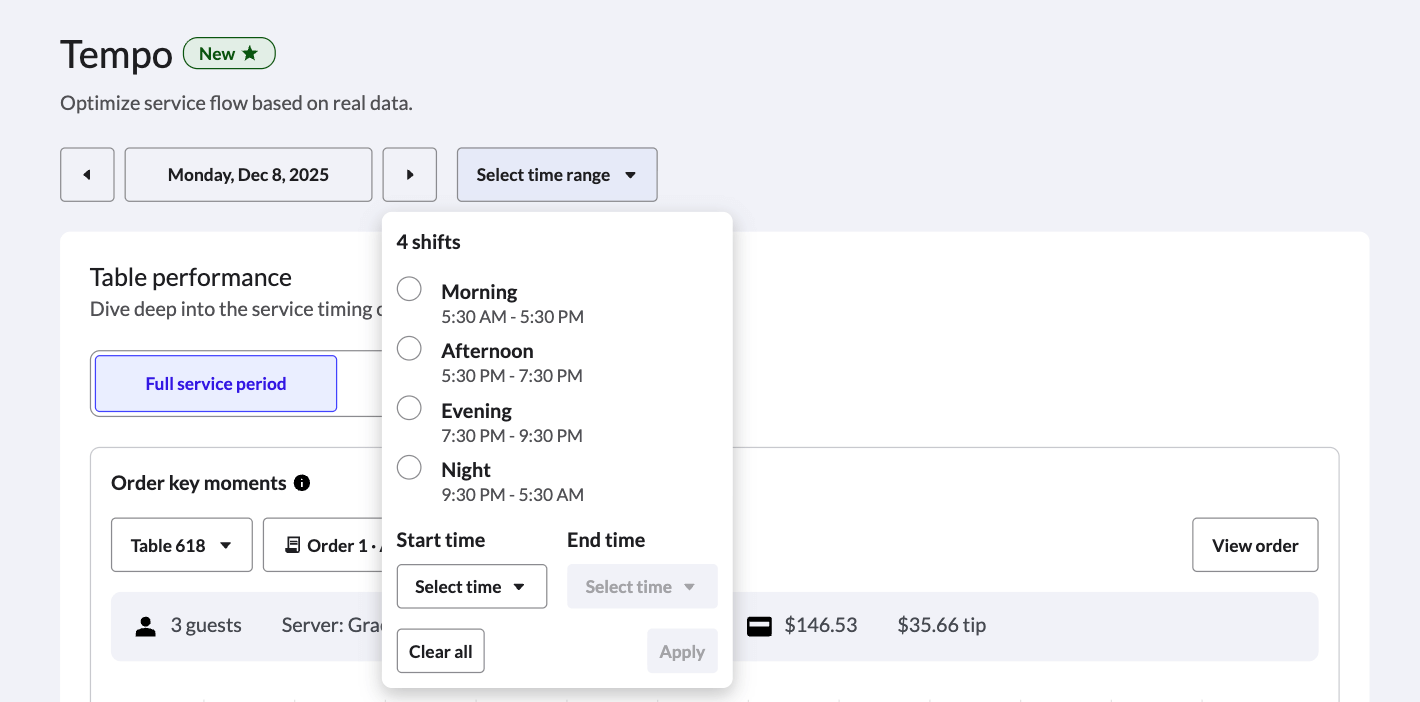Viewport: 1420px width, 702px height.
Task: Click the credit card payment icon
Action: click(760, 626)
